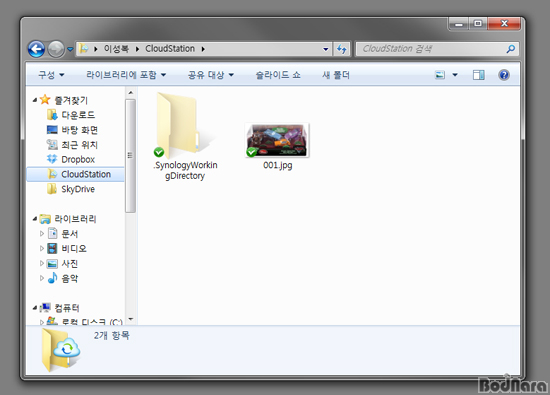
Task: Click the cloud sync folder icon in details pane
Action: pos(61,350)
